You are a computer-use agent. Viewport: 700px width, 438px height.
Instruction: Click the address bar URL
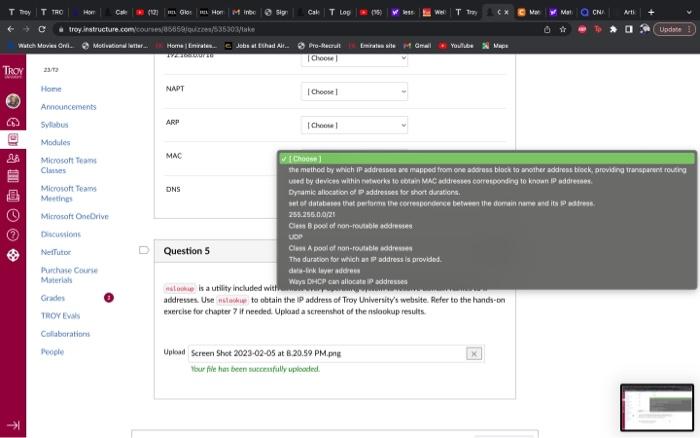162,29
